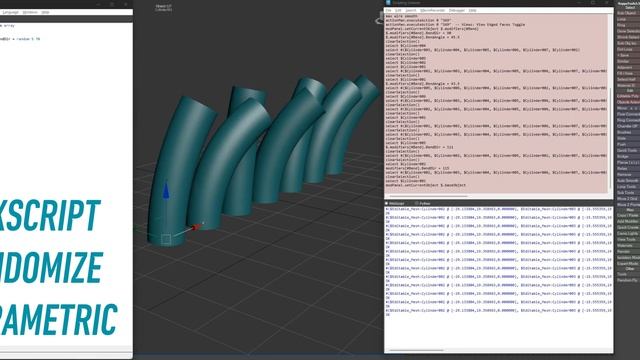Open the Windows menu in the script editor
The width and height of the screenshot is (640, 360).
tap(30, 12)
